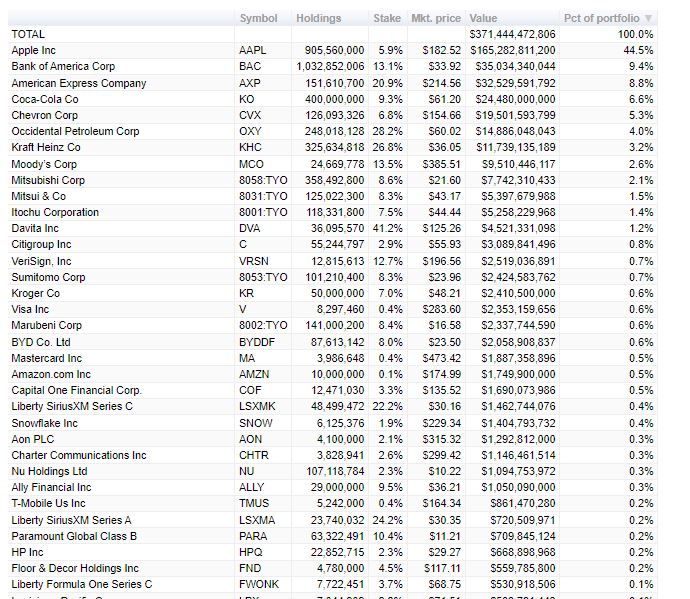Click the 8058:TYO symbol cell
Screen dimensions: 690x599
[263, 180]
